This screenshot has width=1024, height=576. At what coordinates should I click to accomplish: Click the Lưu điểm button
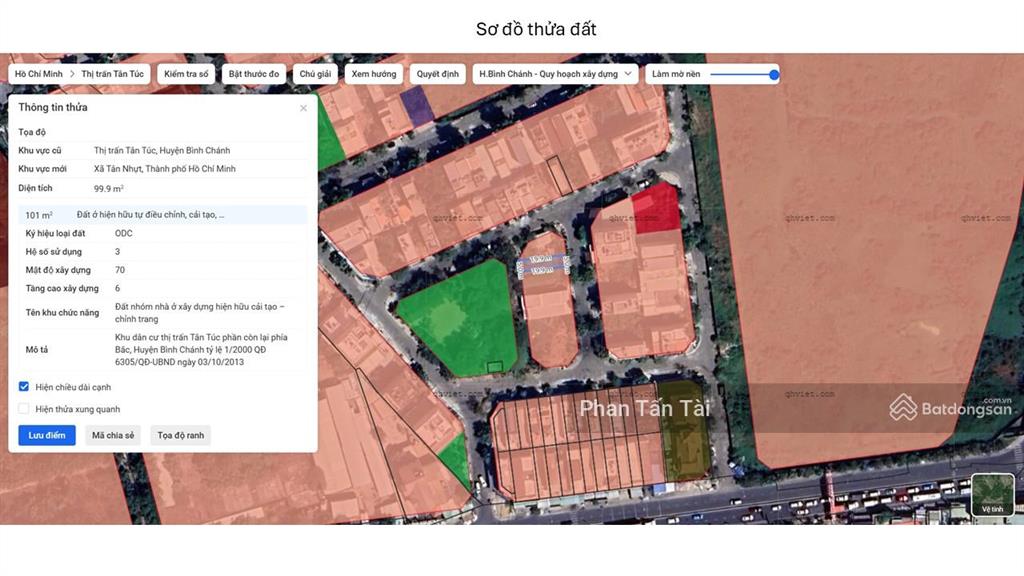pos(47,435)
